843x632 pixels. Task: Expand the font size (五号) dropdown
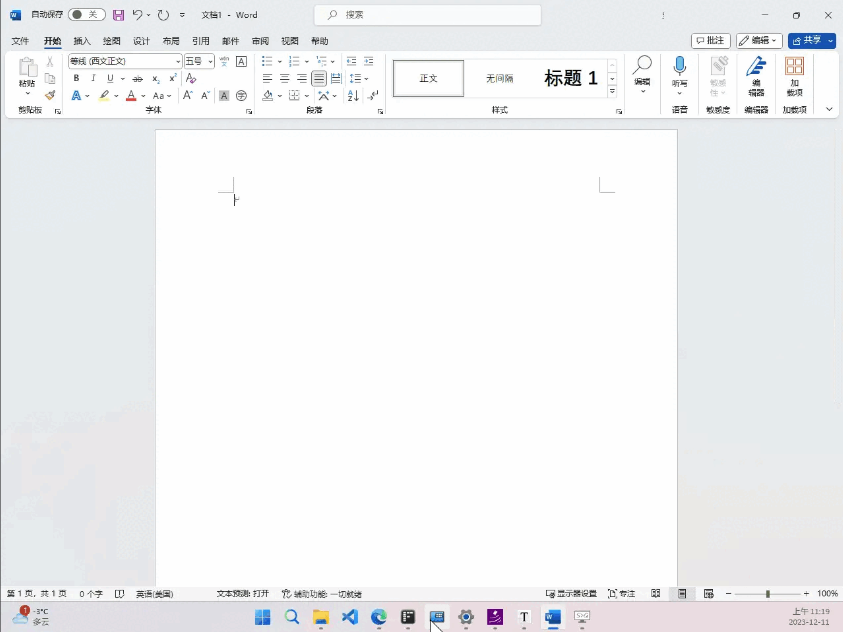(x=211, y=62)
